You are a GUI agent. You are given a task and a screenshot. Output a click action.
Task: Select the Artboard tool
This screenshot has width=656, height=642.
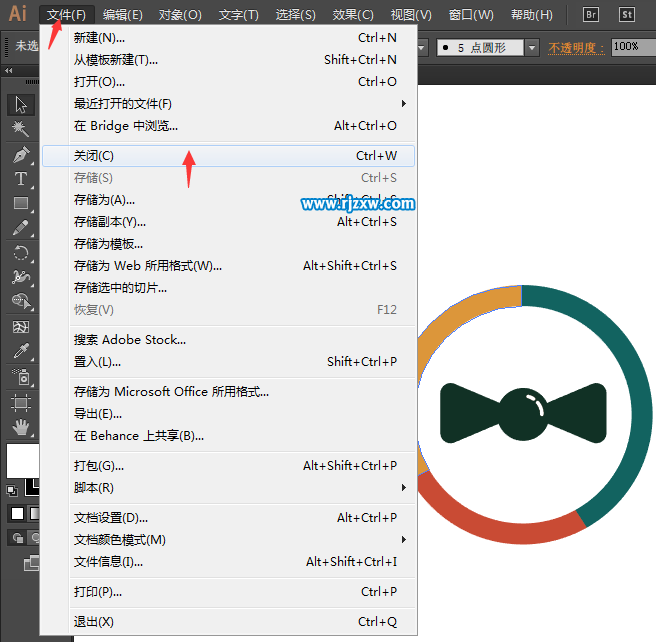[20, 403]
